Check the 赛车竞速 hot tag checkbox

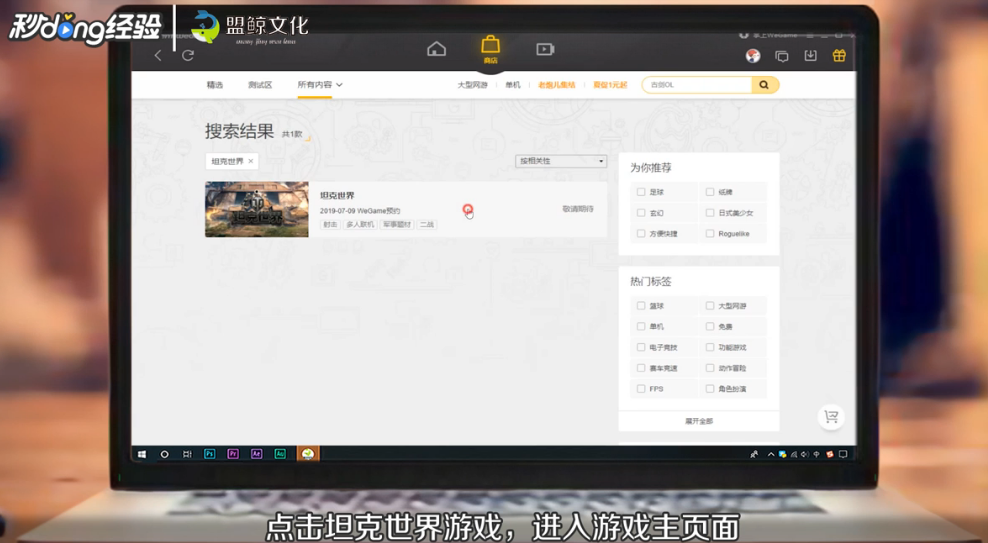(x=641, y=368)
